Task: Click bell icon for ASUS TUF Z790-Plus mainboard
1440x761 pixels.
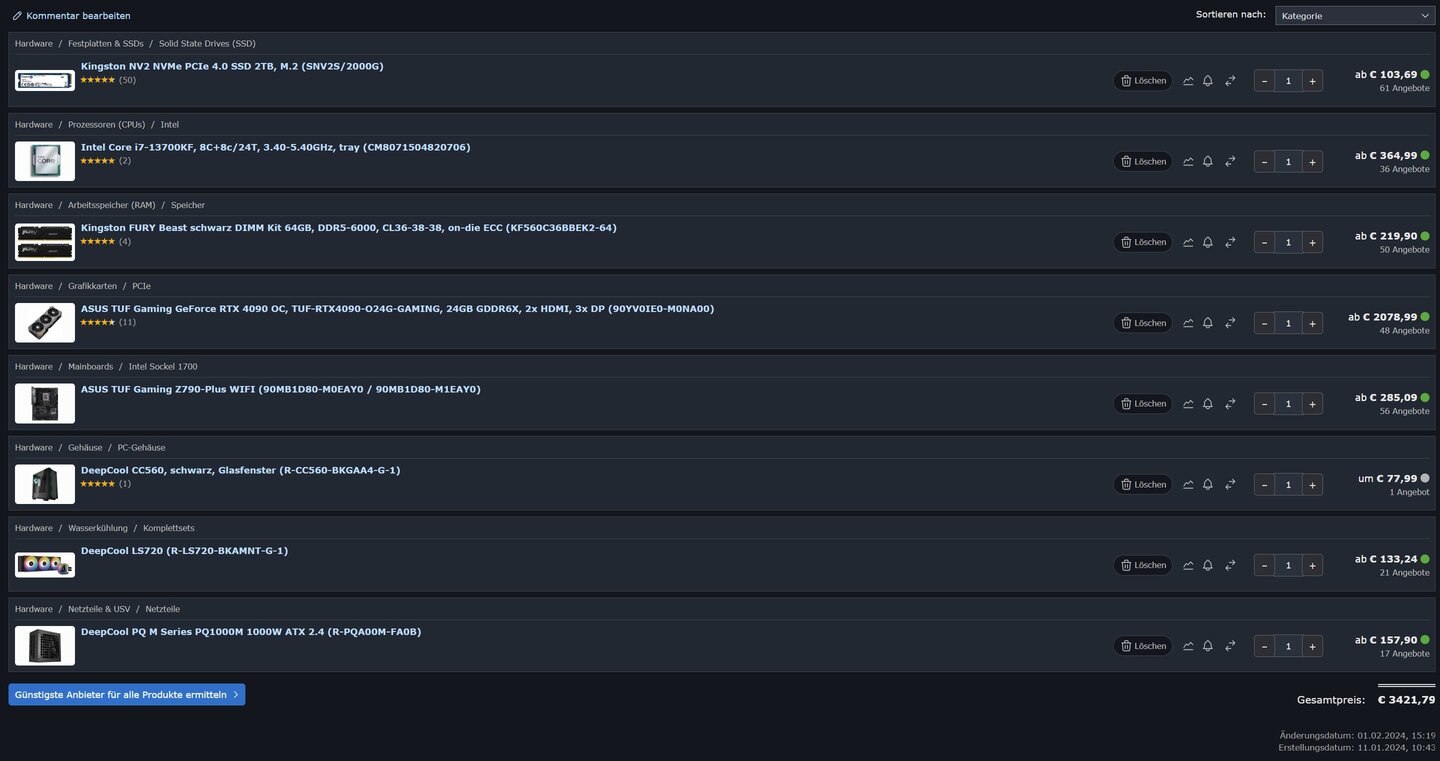Action: 1208,404
